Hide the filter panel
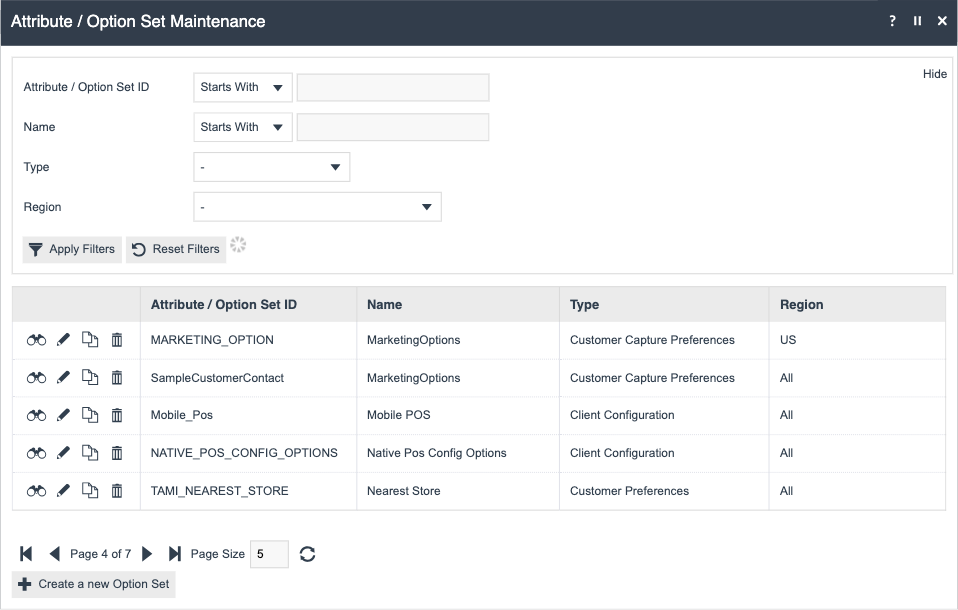 click(935, 73)
